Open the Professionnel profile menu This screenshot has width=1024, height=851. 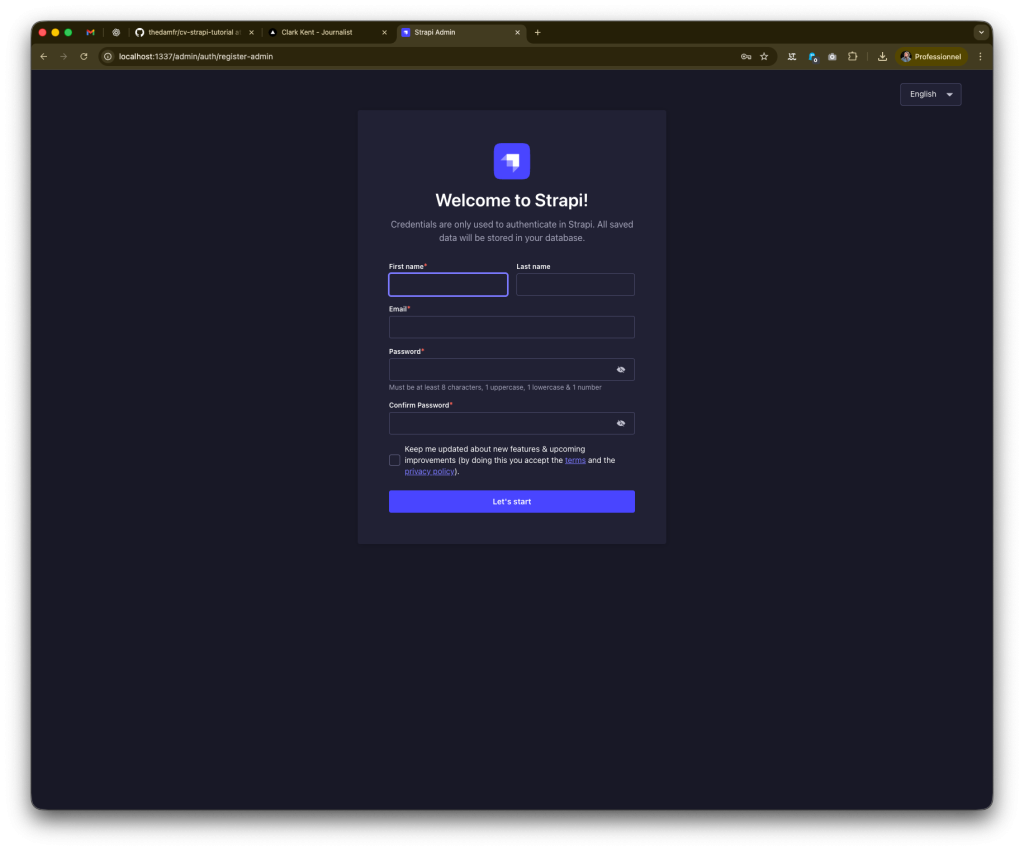coord(931,57)
